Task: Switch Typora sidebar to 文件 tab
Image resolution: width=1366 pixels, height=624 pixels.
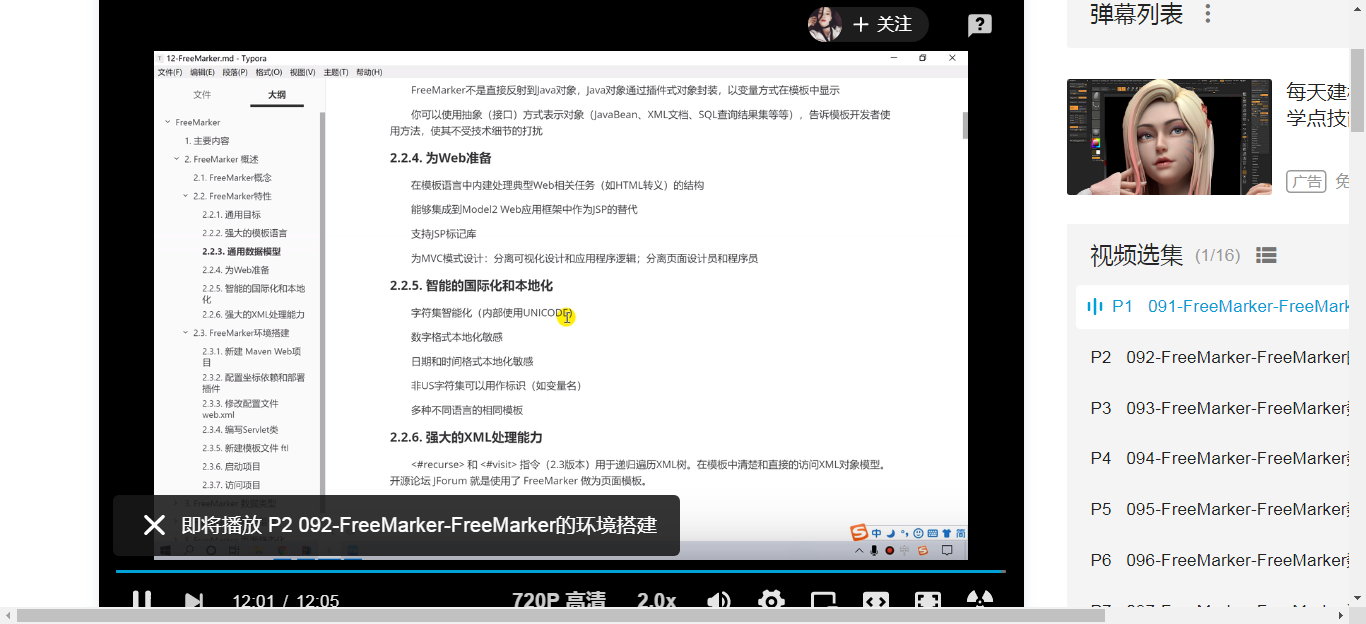Action: tap(202, 95)
